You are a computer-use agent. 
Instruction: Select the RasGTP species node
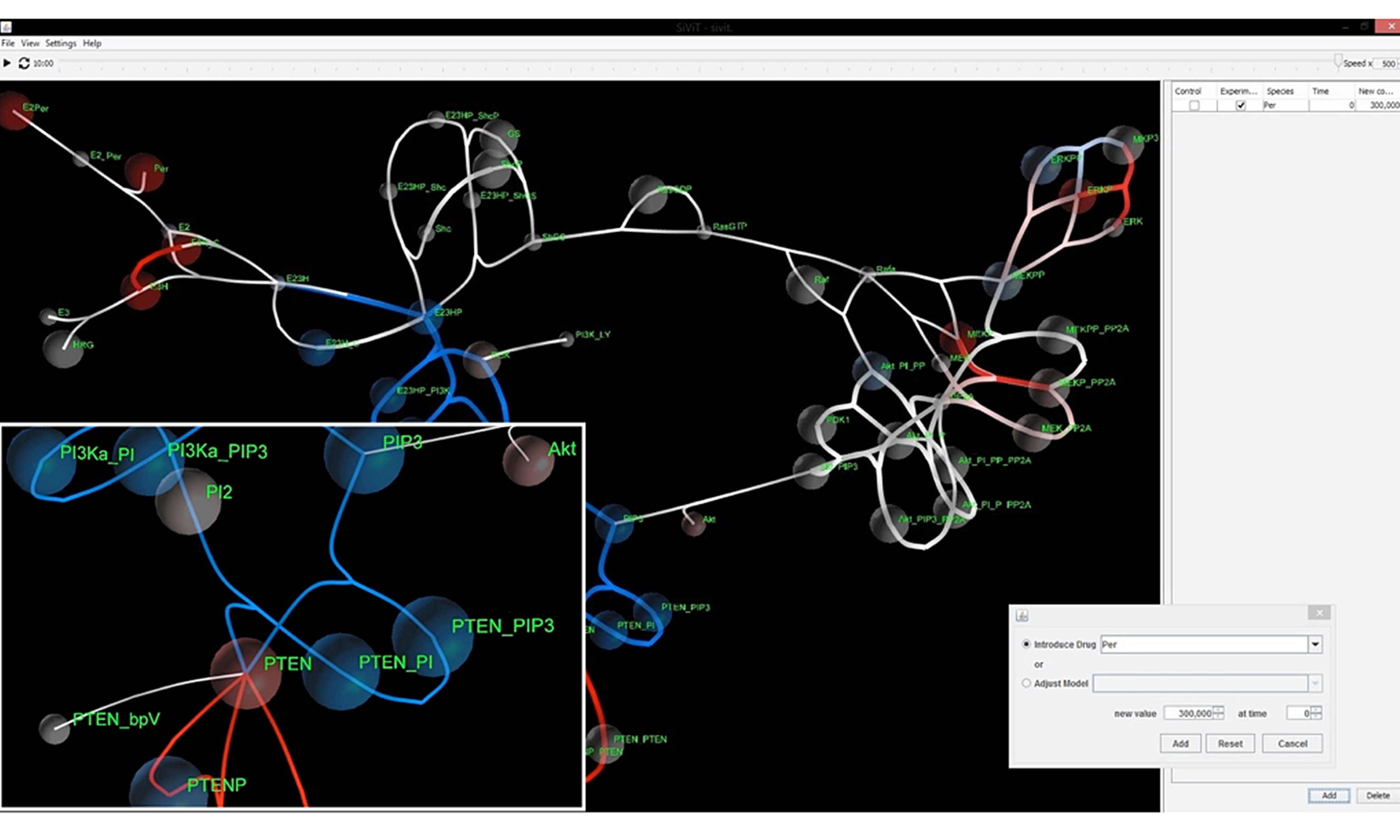(x=704, y=231)
